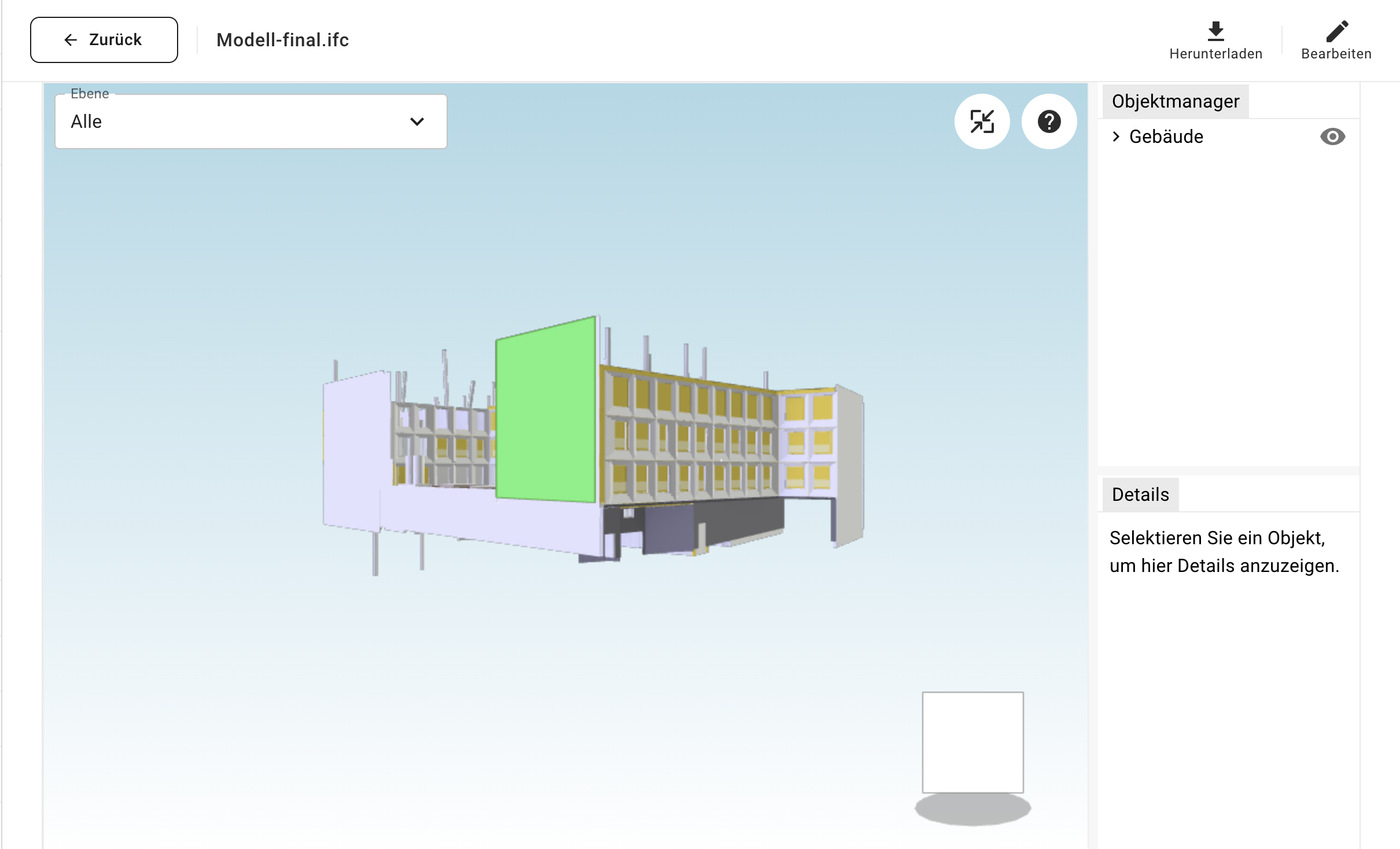Image resolution: width=1400 pixels, height=849 pixels.
Task: Toggle visibility eye for Gebäude
Action: pos(1332,137)
